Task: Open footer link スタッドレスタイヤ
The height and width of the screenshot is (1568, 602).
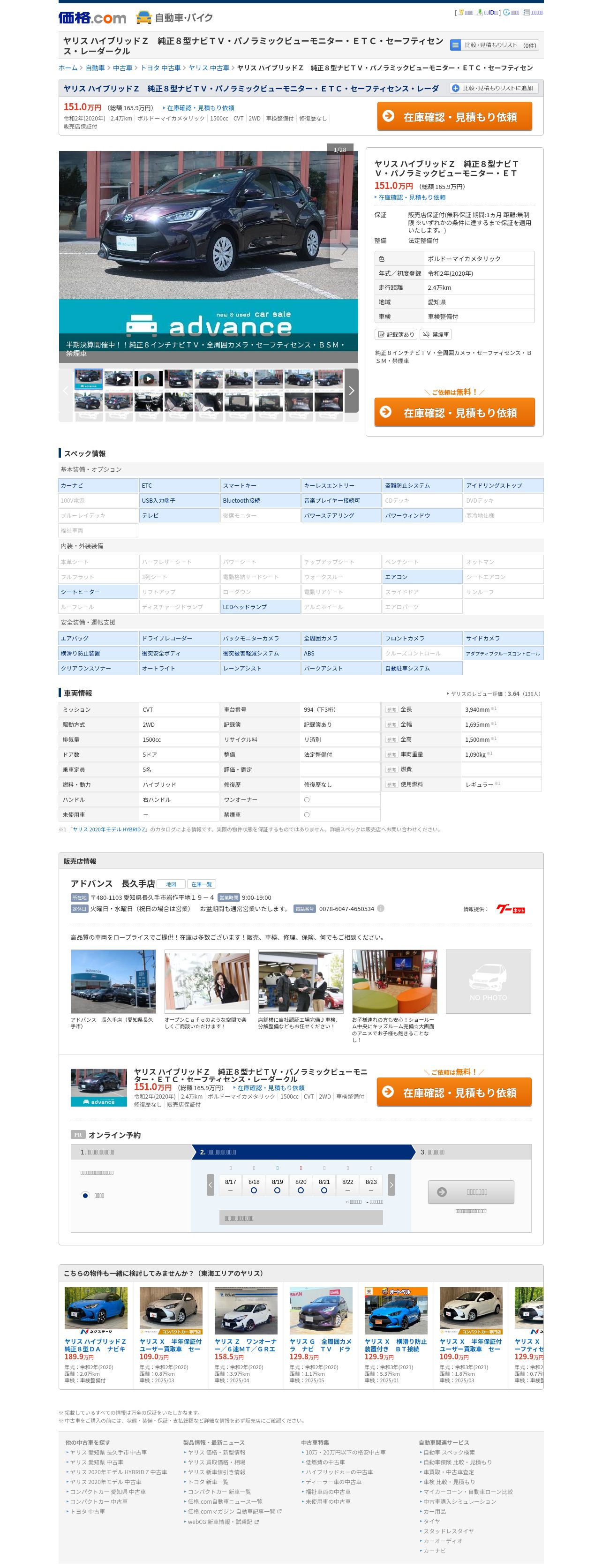Action: (x=449, y=1531)
